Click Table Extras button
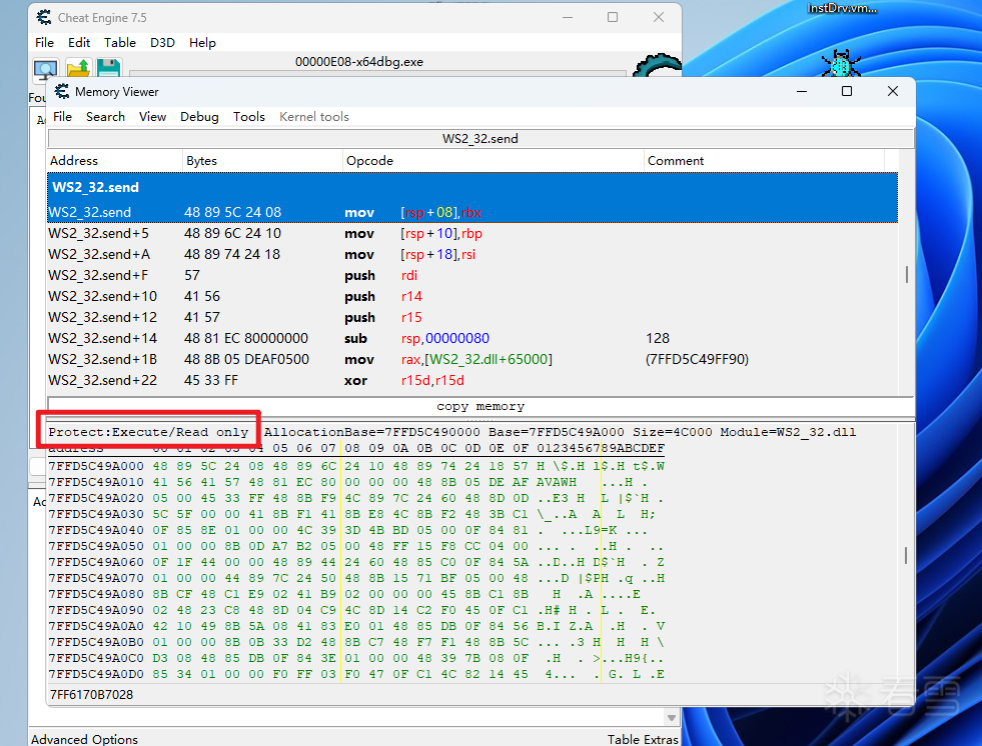 (x=643, y=739)
